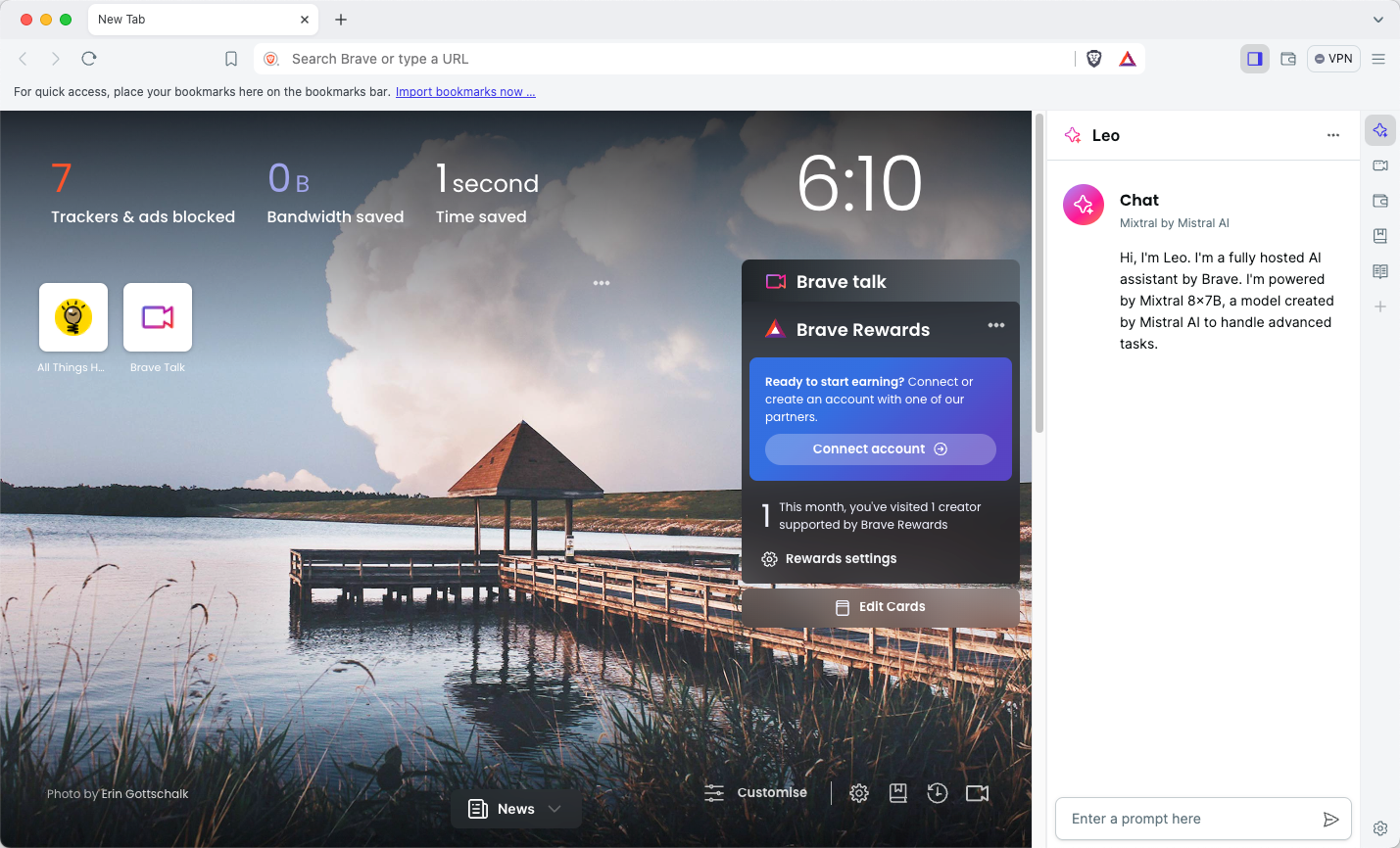
Task: Click the Import bookmarks now link
Action: click(x=465, y=92)
